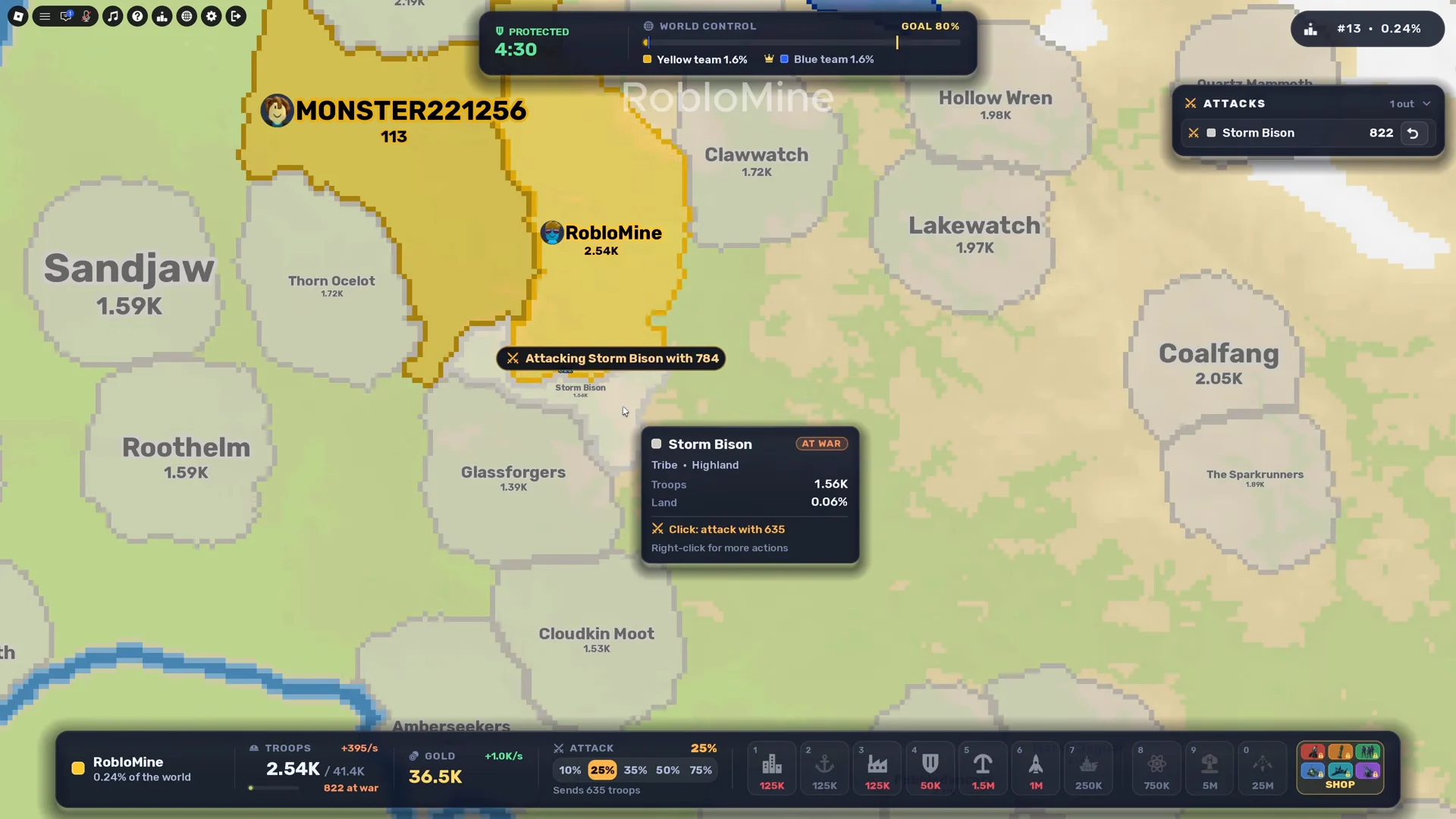Toggle the music note button
Viewport: 1456px width, 819px height.
[113, 16]
